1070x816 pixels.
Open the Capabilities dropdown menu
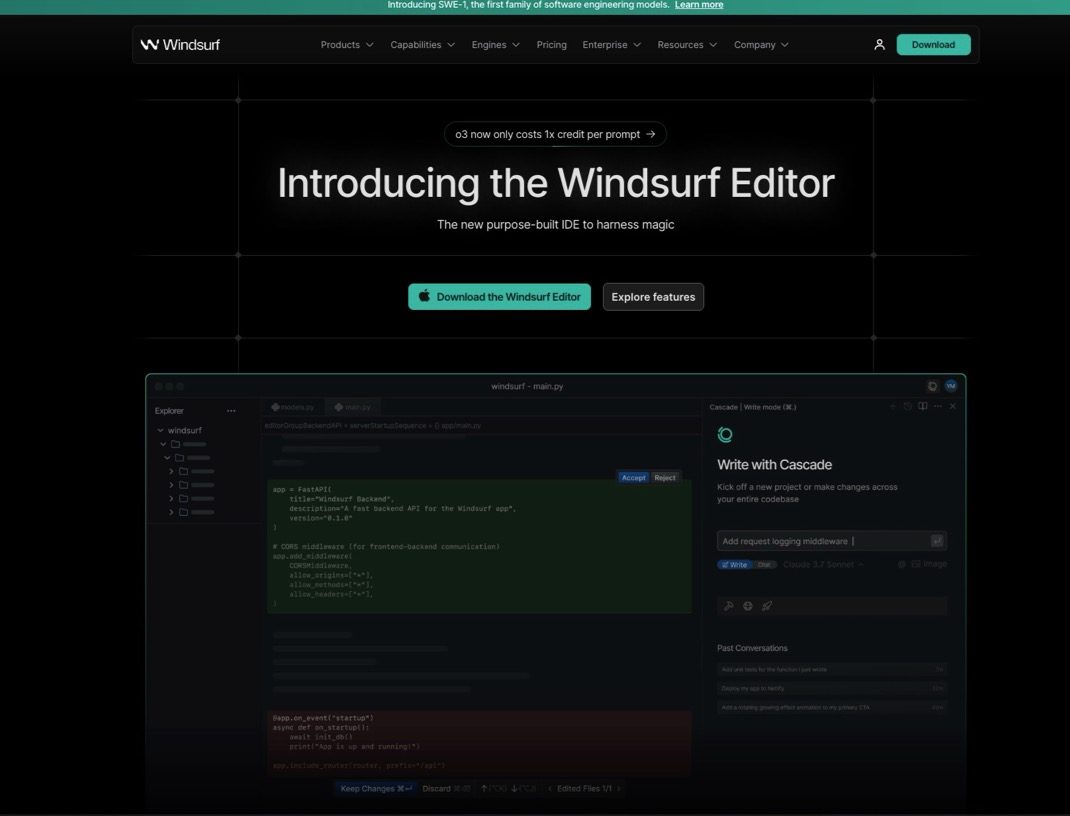(422, 45)
